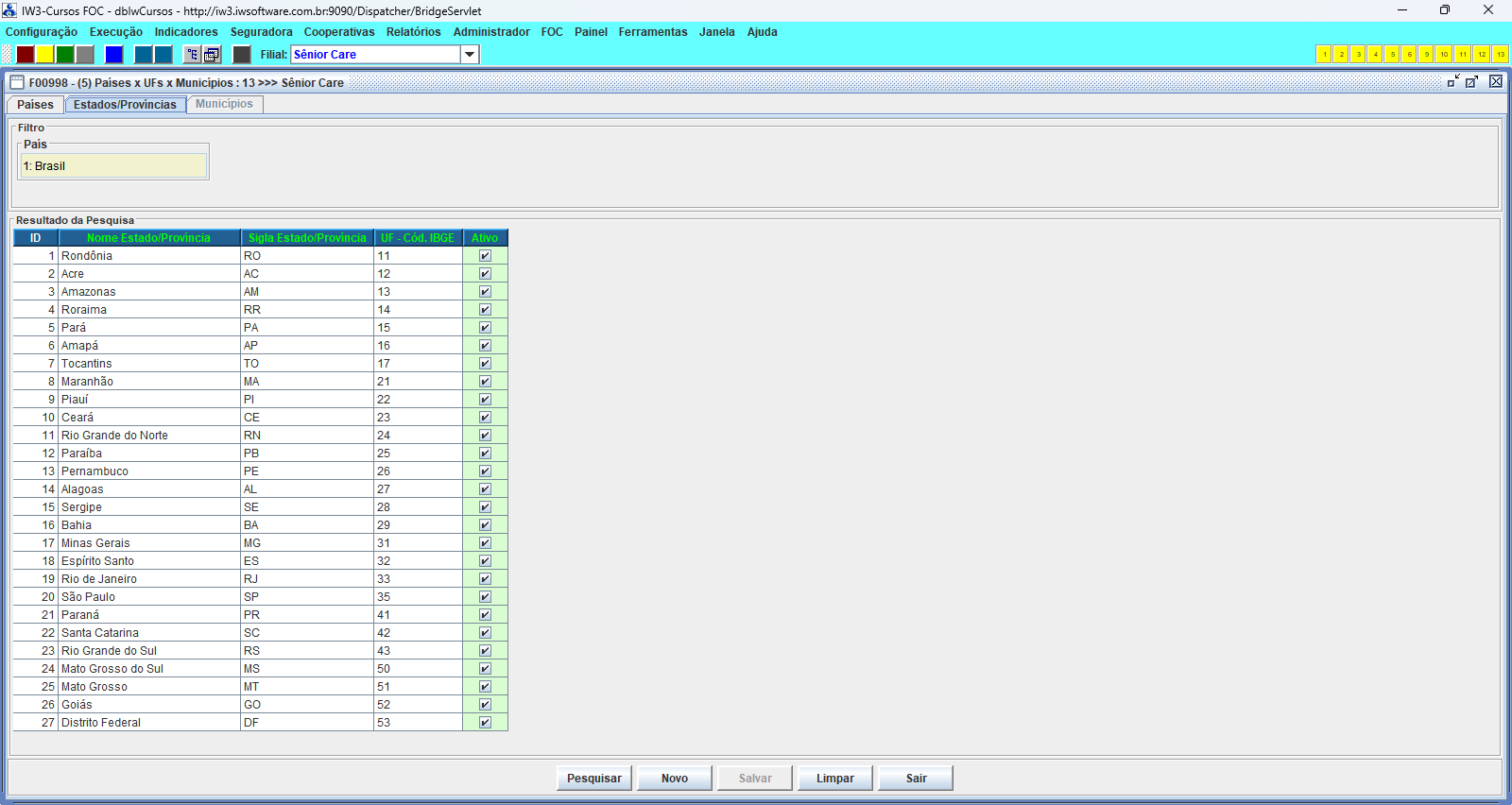Click the yellow shortcut button numbered 11
The height and width of the screenshot is (805, 1512).
click(x=1463, y=55)
